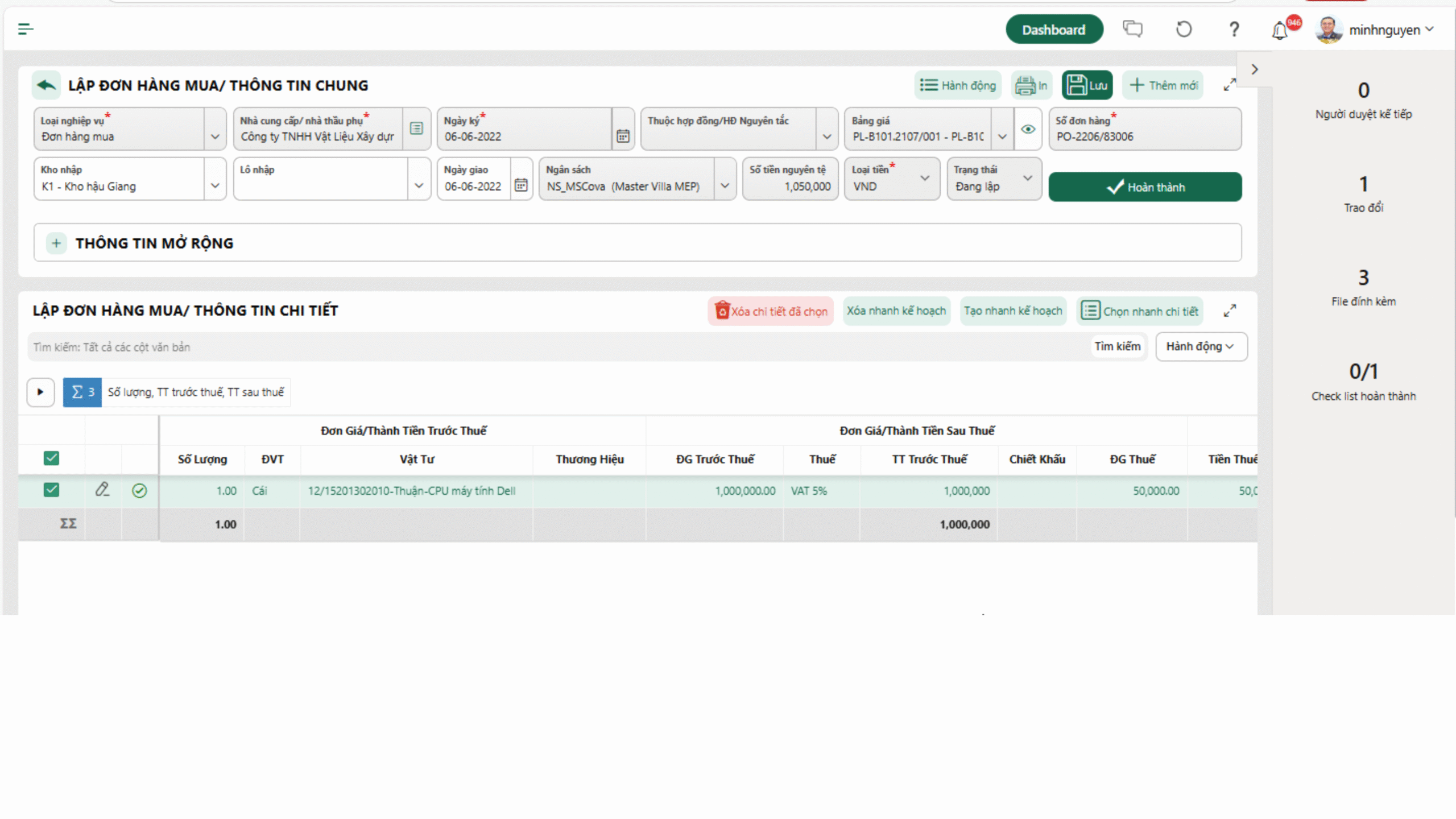The width and height of the screenshot is (1456, 819).
Task: Open the notifications bell
Action: pos(1280,30)
